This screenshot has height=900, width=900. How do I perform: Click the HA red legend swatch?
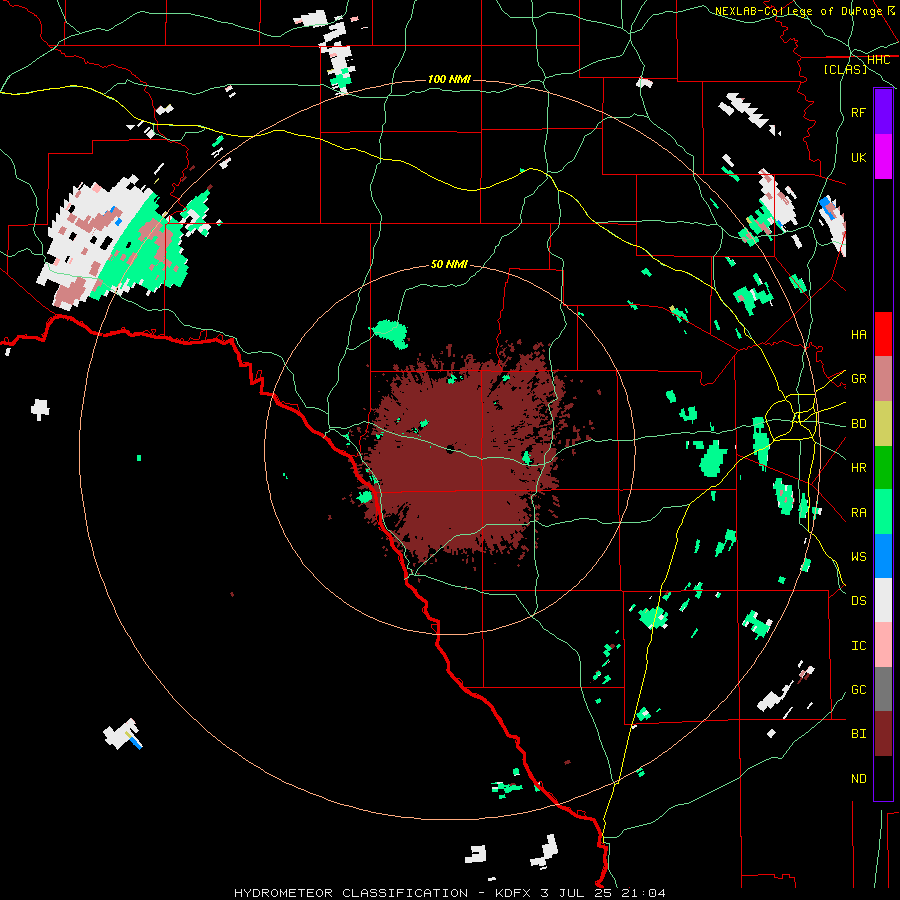pos(883,334)
